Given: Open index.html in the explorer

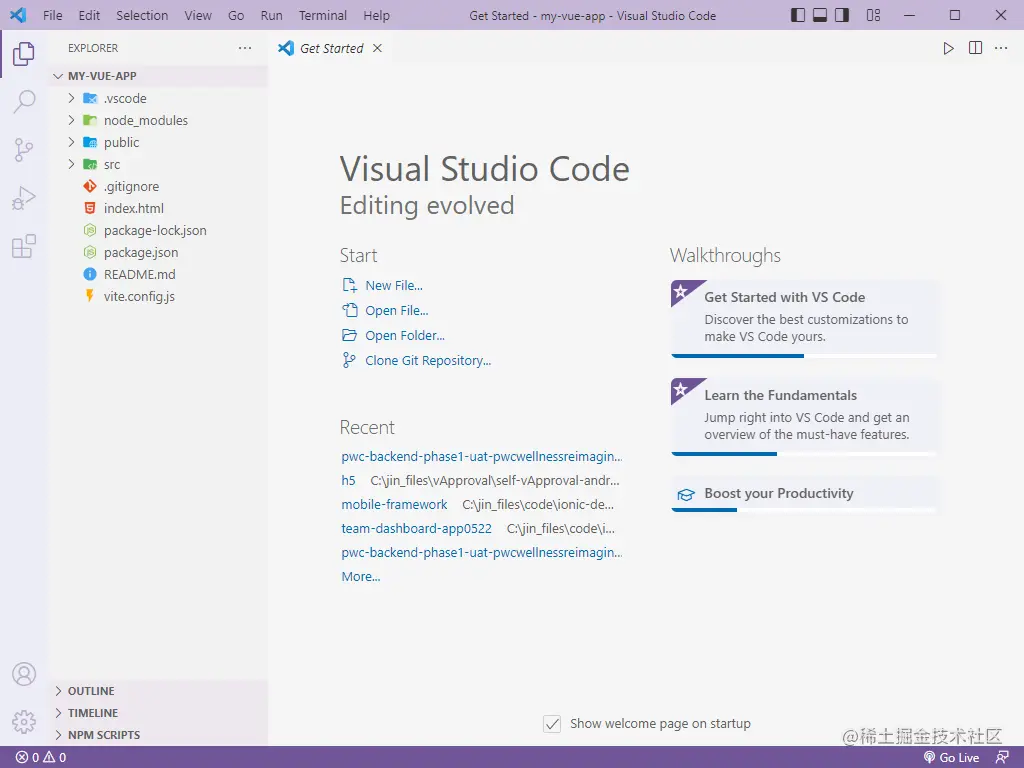Looking at the screenshot, I should click(x=160, y=208).
